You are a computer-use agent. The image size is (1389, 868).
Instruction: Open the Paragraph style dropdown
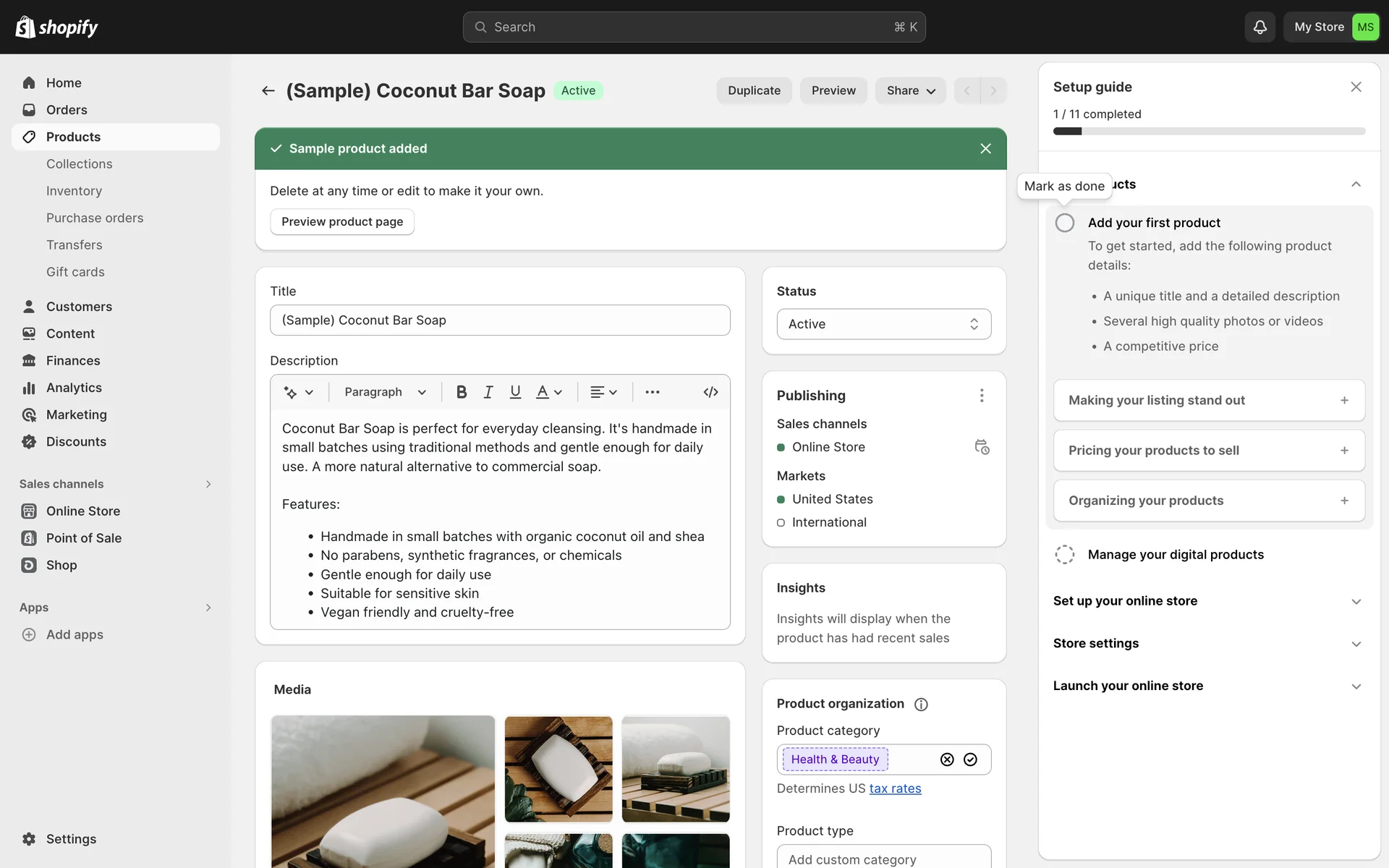pos(385,392)
